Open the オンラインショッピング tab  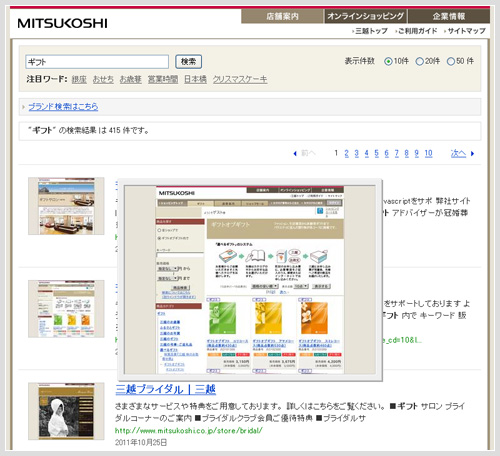[x=365, y=16]
